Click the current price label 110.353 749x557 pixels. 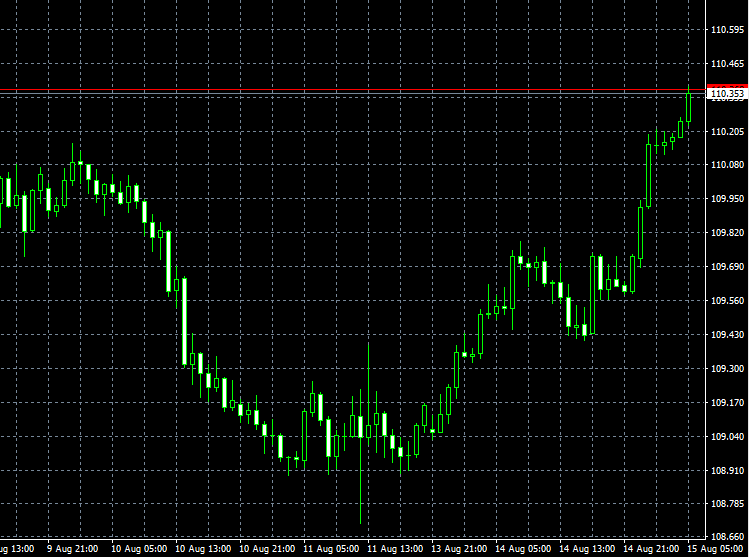pos(728,94)
